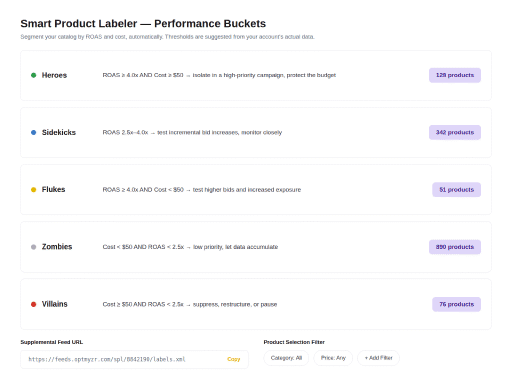Open the 51 products badge for Flukes
Viewport: 512px width, 384px height.
pos(456,190)
